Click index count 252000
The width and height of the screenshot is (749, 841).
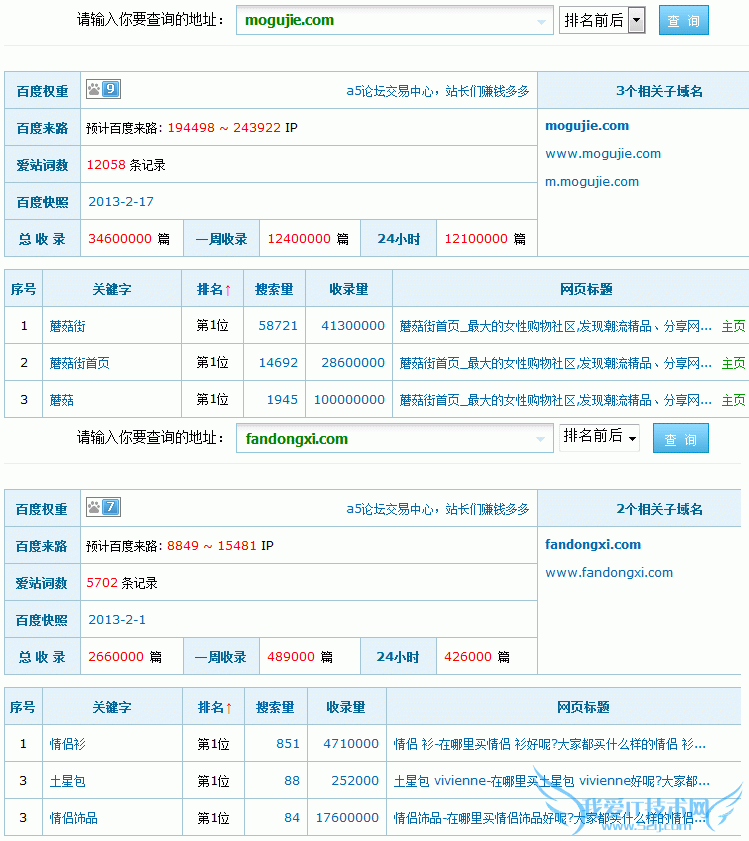point(355,781)
